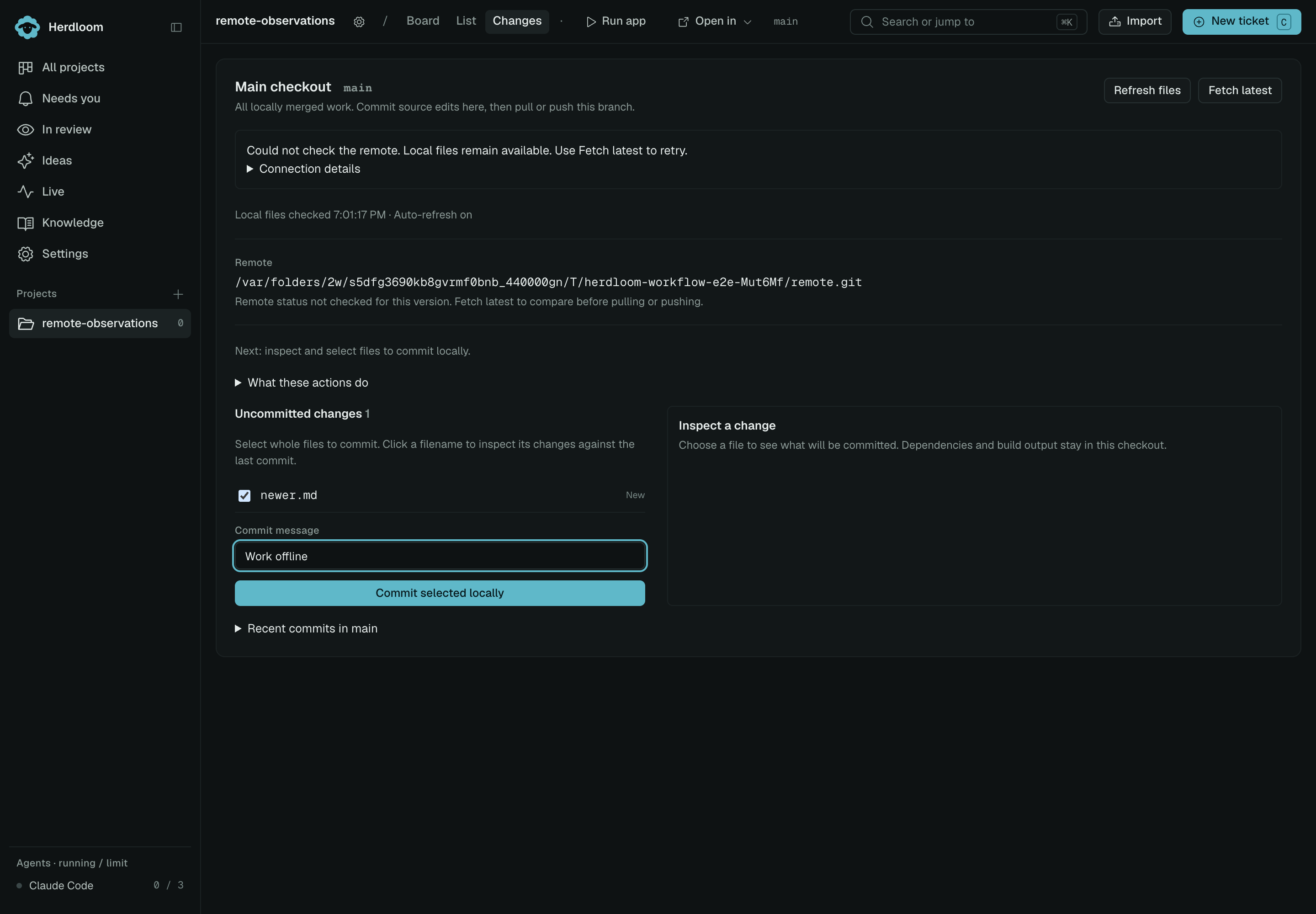Click the Live activity pulse icon
This screenshot has height=914, width=1316.
[25, 191]
